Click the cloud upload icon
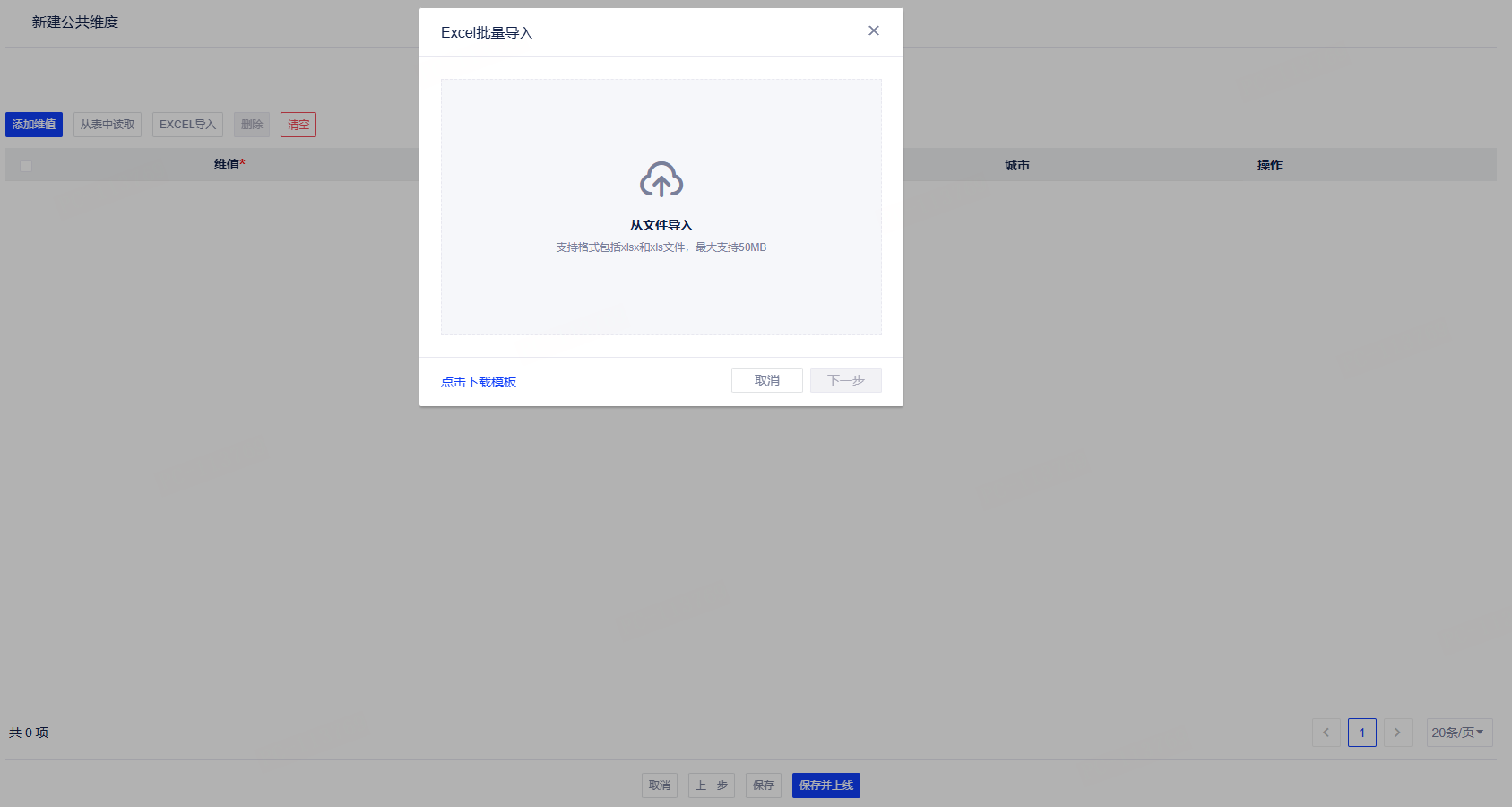Screen dimensions: 1512x807 [661, 179]
